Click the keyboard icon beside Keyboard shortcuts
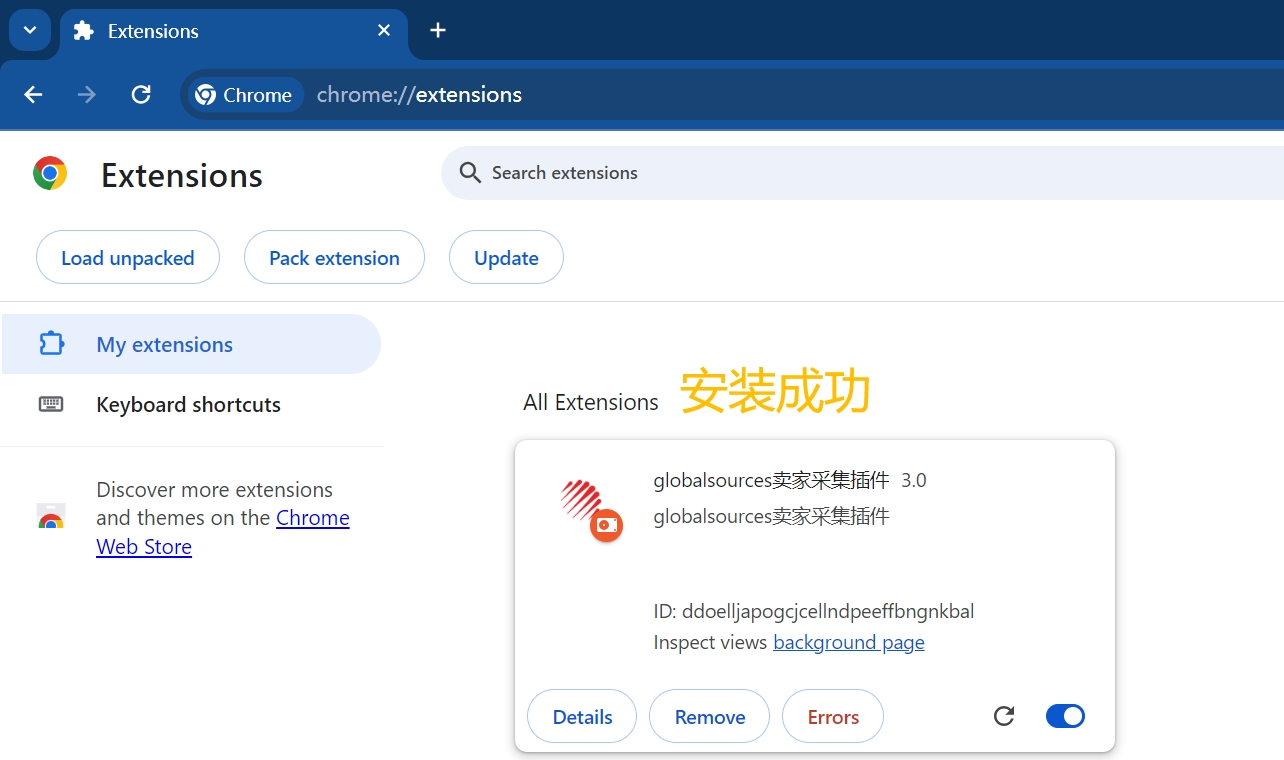The width and height of the screenshot is (1284, 760). click(51, 404)
